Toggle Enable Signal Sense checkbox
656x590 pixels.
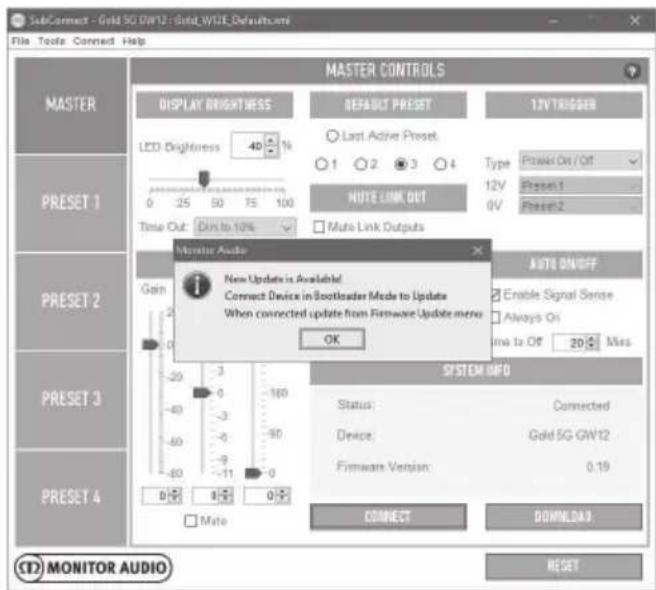496,295
